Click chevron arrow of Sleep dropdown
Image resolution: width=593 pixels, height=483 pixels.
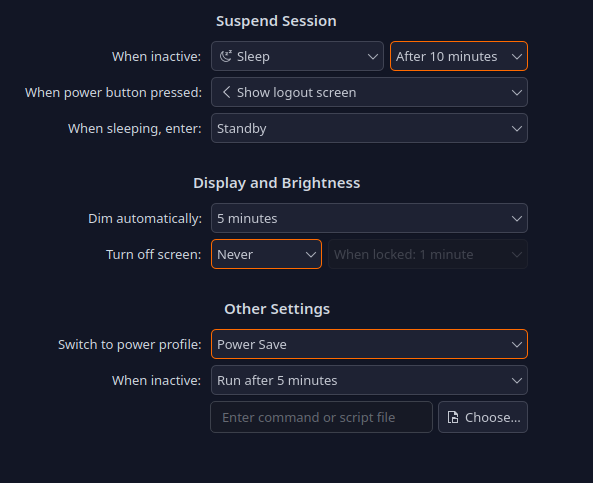click(373, 57)
